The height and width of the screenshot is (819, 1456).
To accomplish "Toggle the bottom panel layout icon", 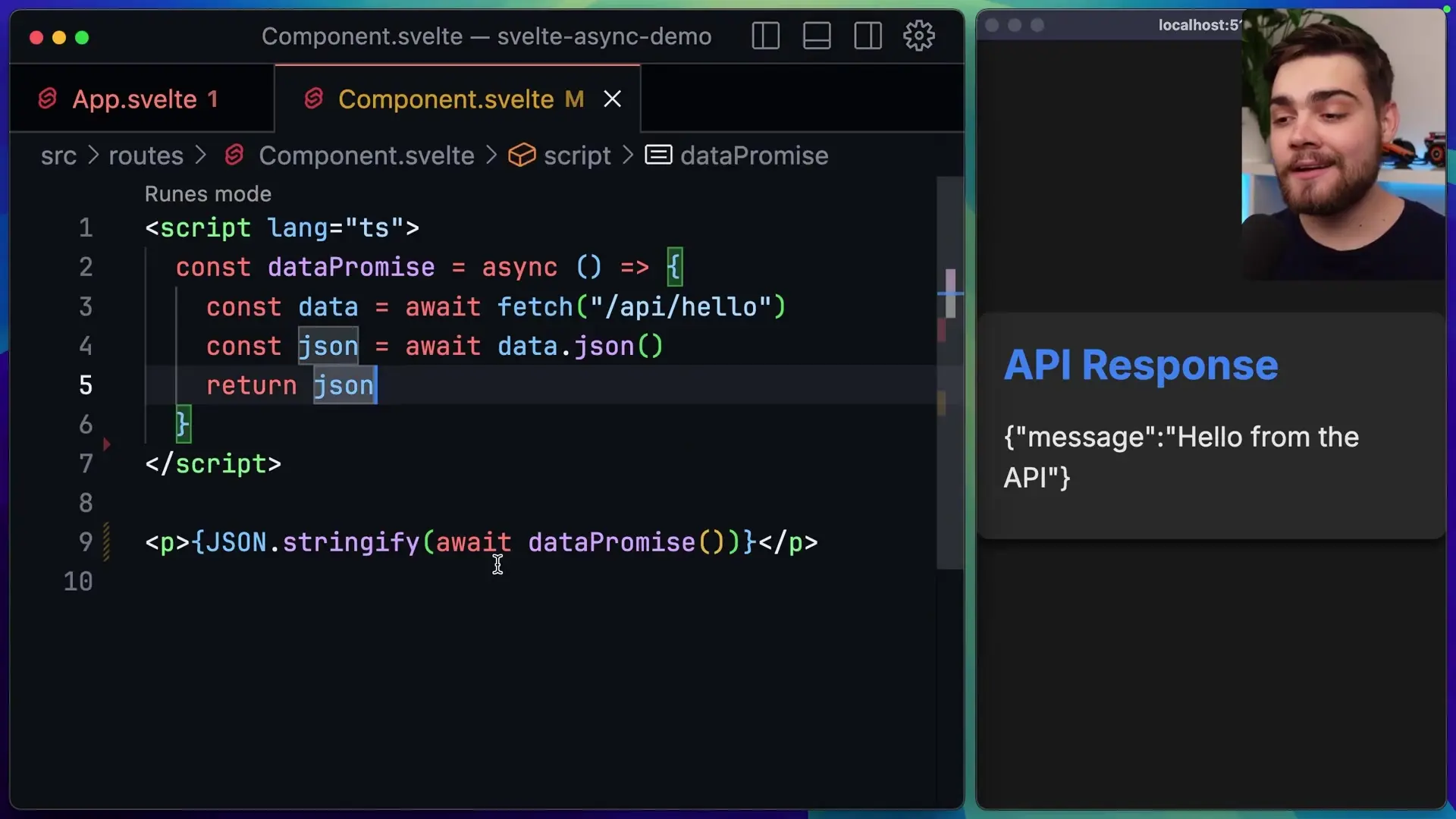I will (x=817, y=36).
